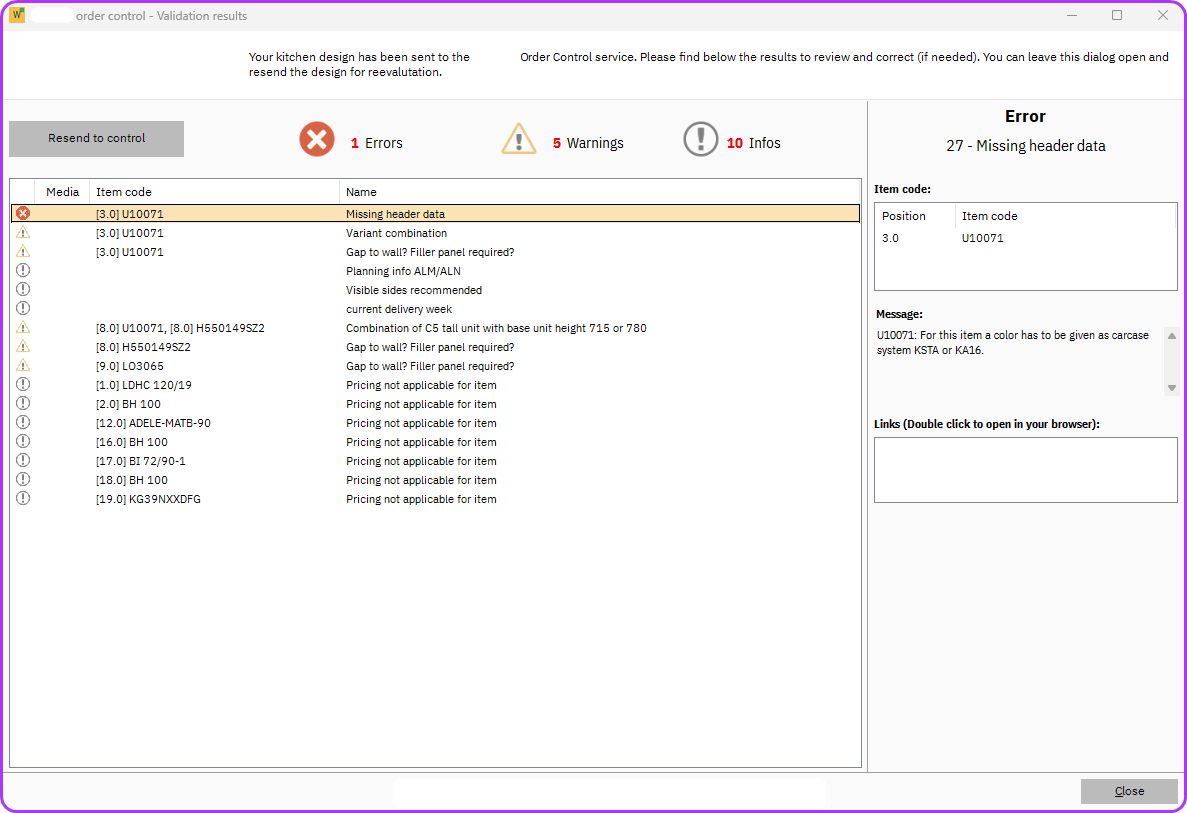Image resolution: width=1187 pixels, height=813 pixels.
Task: Click the red Errors summary icon
Action: click(317, 139)
